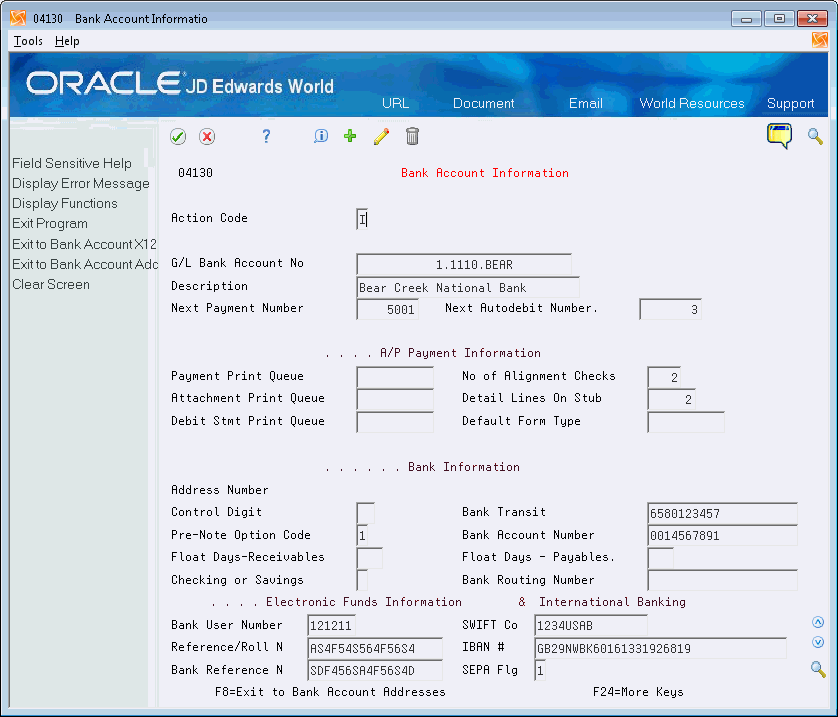Click the title bar application icon

pos(18,18)
